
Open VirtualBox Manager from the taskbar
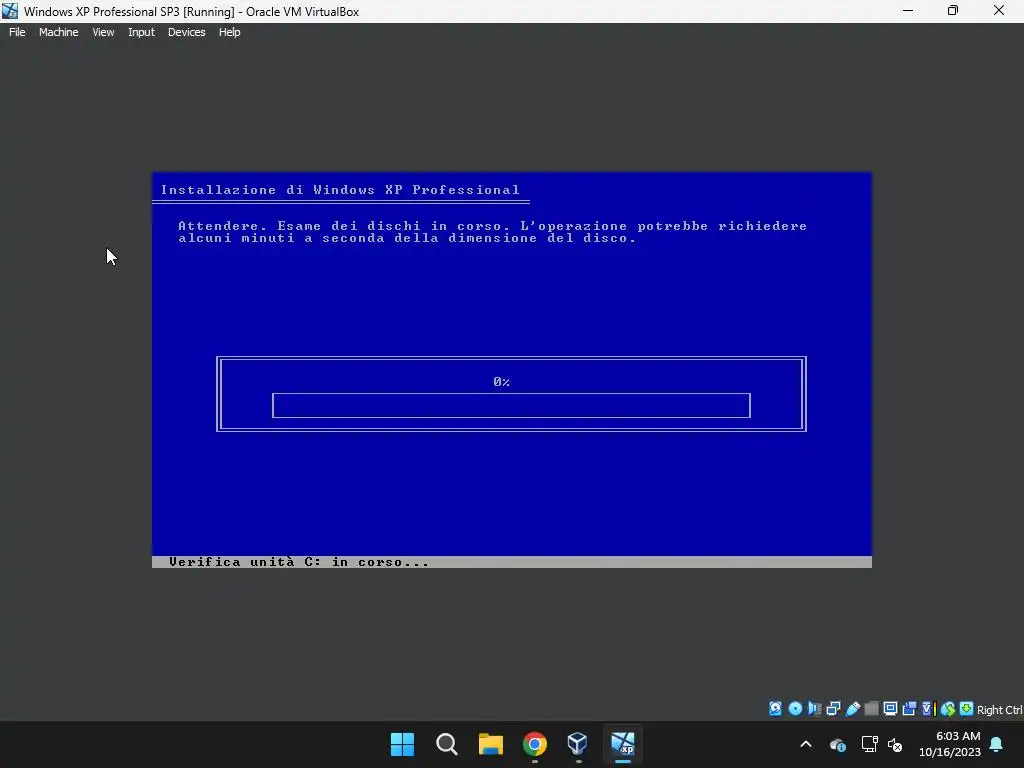[x=578, y=744]
